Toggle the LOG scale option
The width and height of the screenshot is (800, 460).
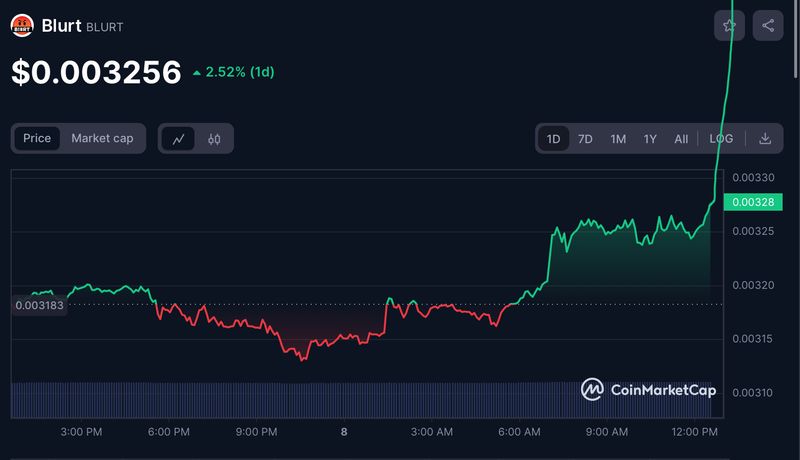point(721,139)
